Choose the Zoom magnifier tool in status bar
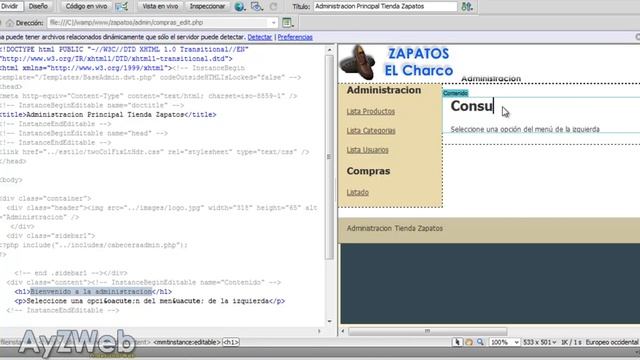The height and width of the screenshot is (360, 640). pos(480,342)
